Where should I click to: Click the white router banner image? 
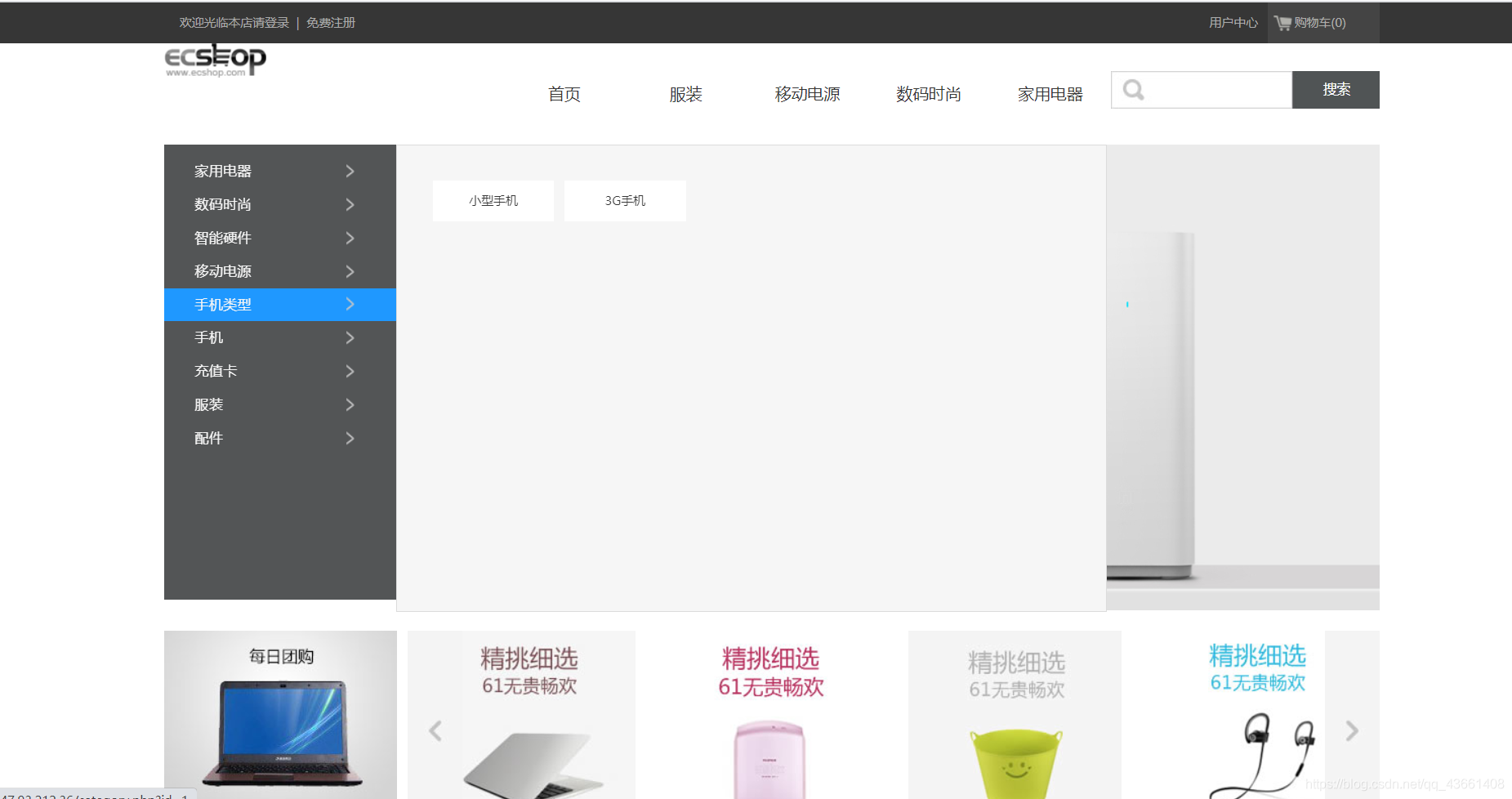pos(1243,377)
